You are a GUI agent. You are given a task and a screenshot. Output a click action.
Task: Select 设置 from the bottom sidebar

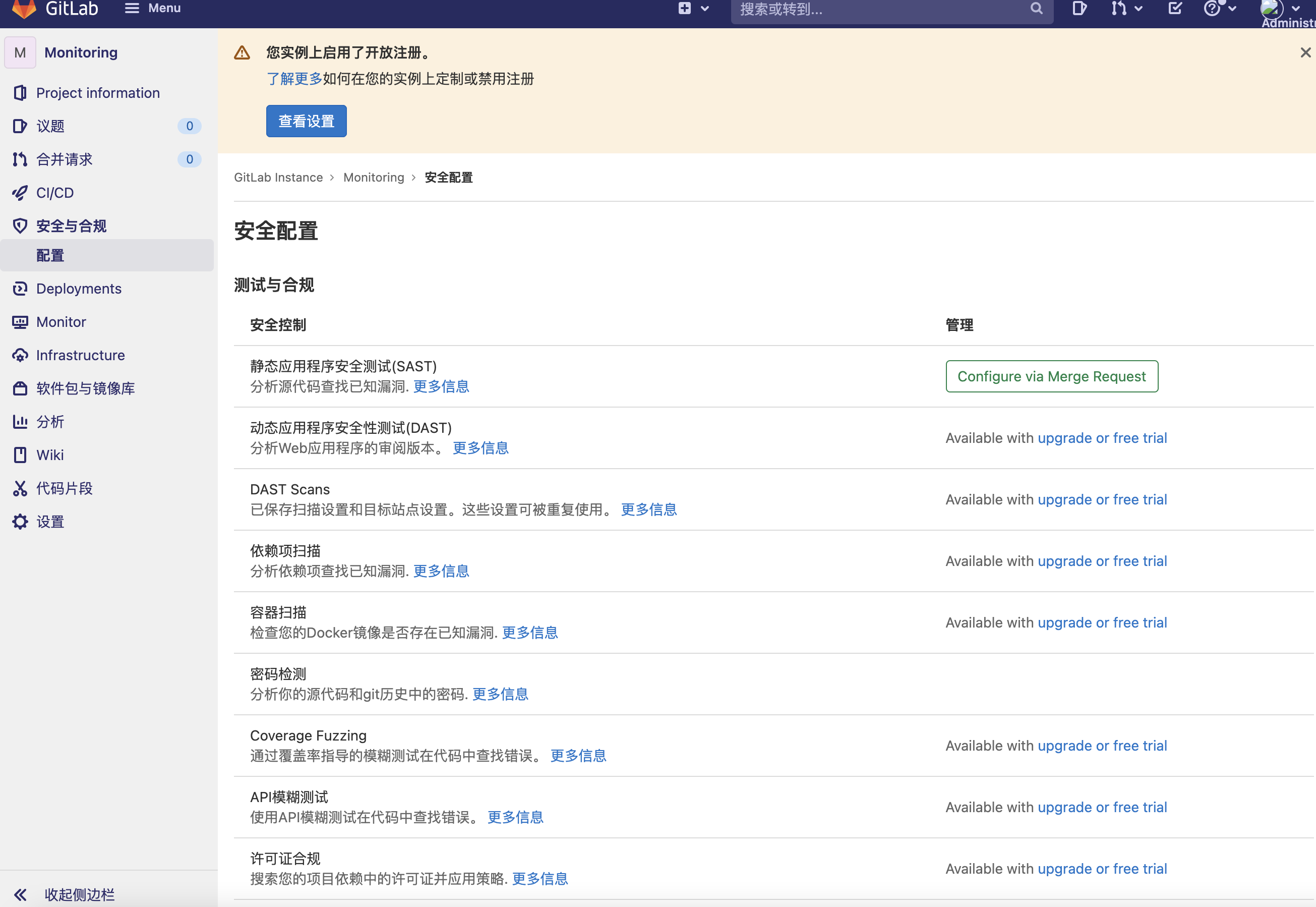51,521
